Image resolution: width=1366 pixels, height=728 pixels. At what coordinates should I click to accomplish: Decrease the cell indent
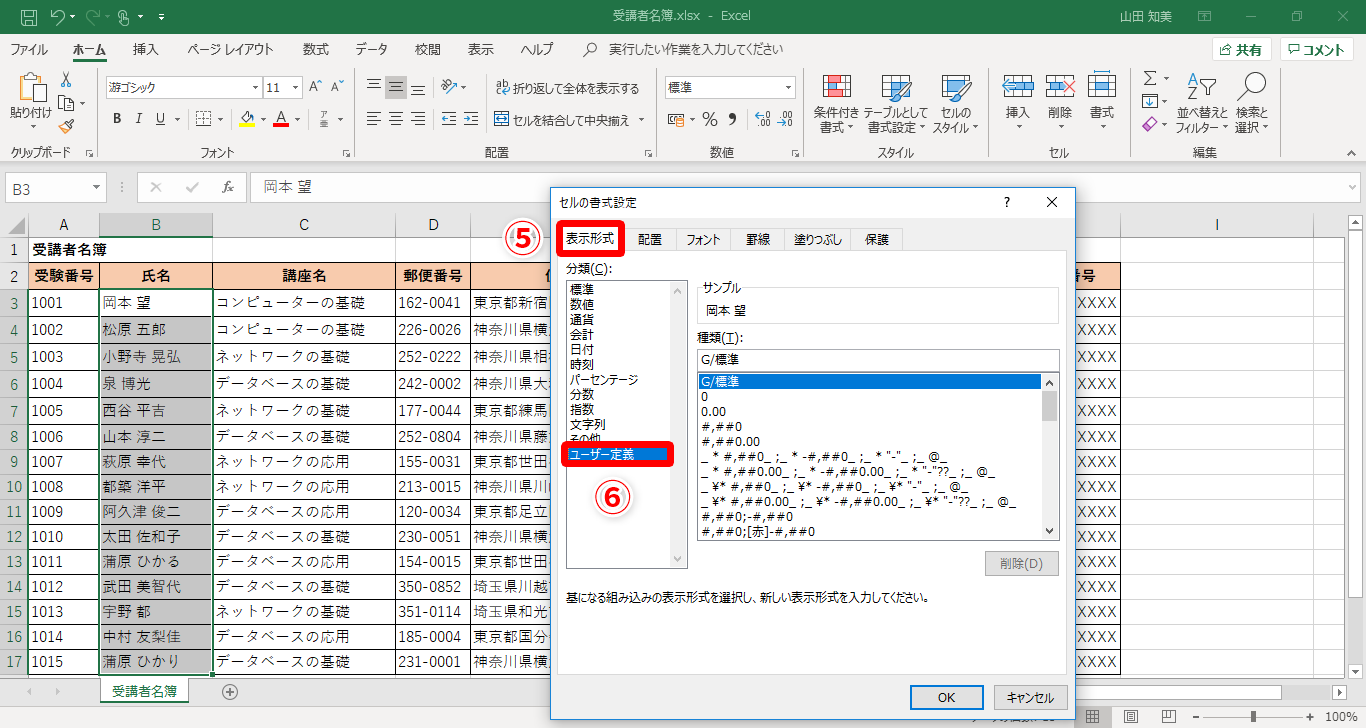click(x=448, y=119)
